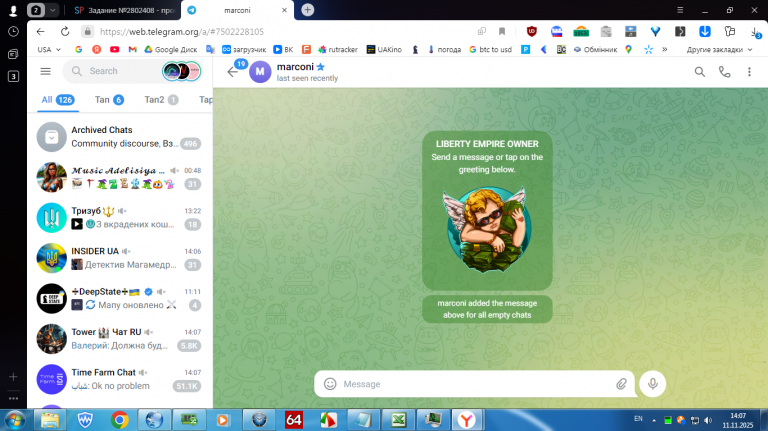Open the downloads arrow extension icon

coord(705,31)
